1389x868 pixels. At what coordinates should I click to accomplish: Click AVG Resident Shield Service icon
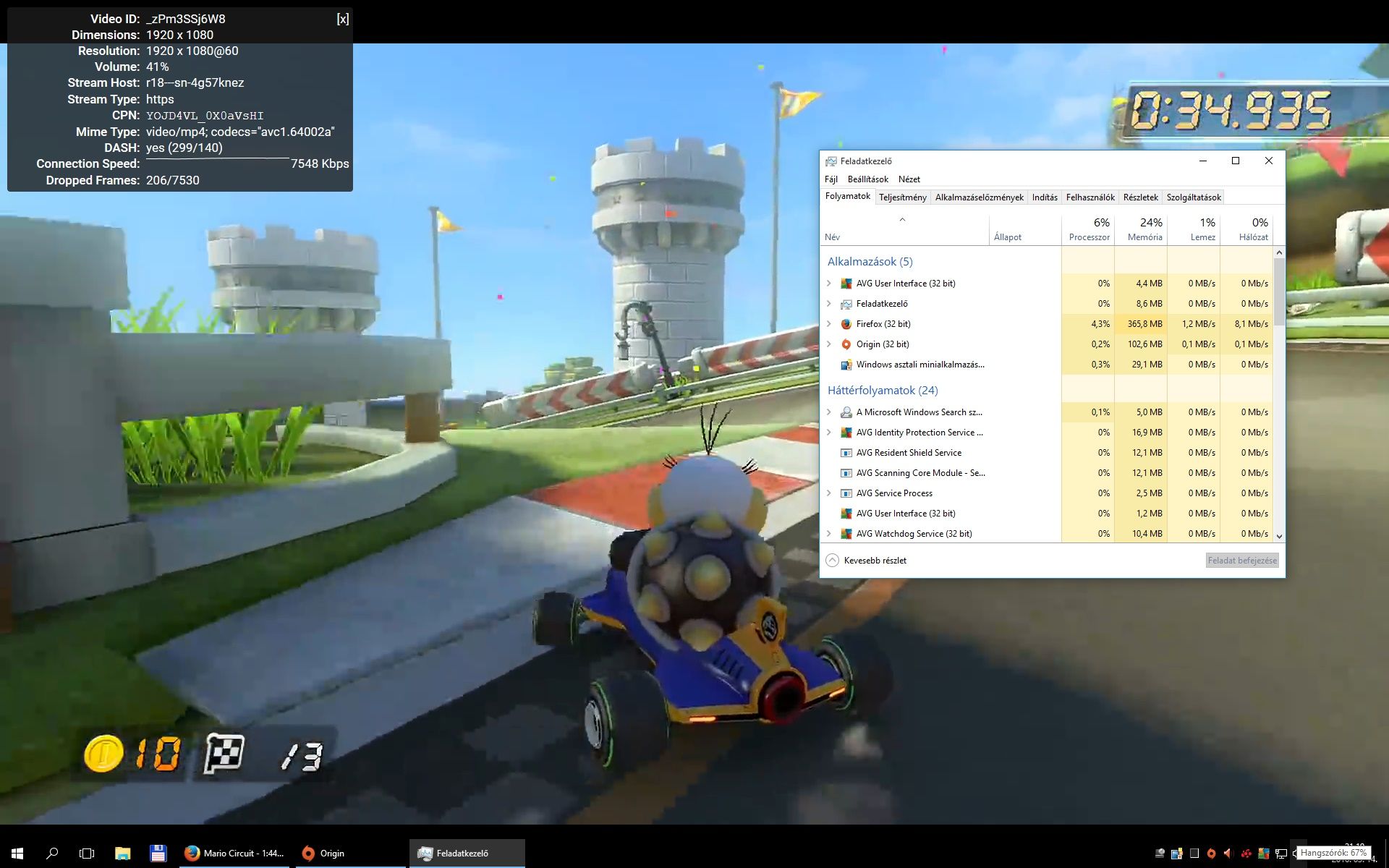point(846,453)
